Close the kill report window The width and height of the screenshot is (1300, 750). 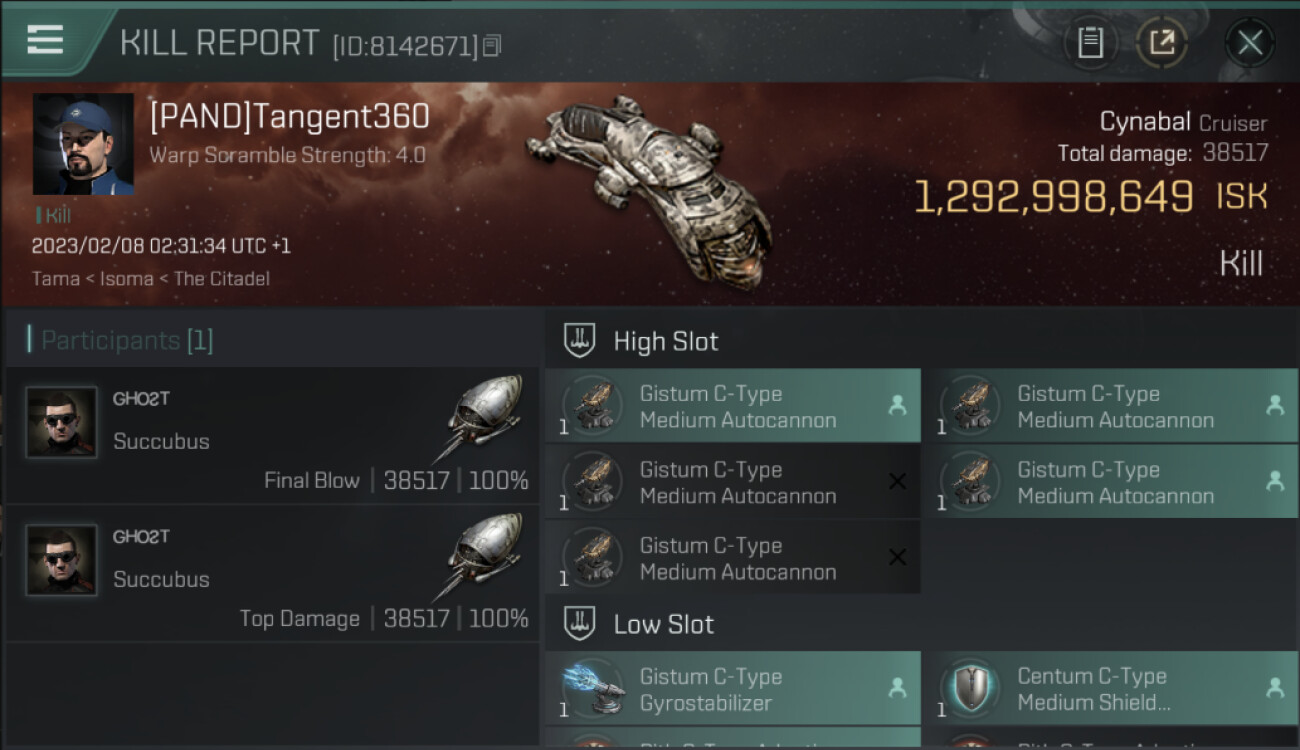click(1249, 43)
